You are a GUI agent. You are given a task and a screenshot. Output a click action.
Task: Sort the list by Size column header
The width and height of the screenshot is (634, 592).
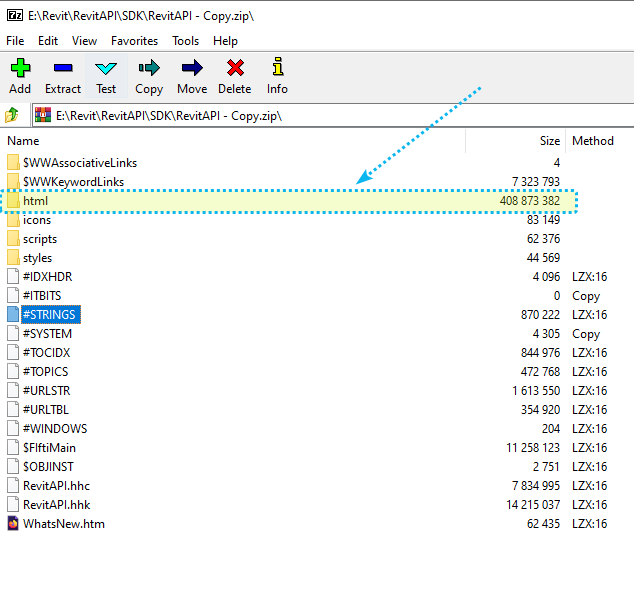pyautogui.click(x=549, y=141)
